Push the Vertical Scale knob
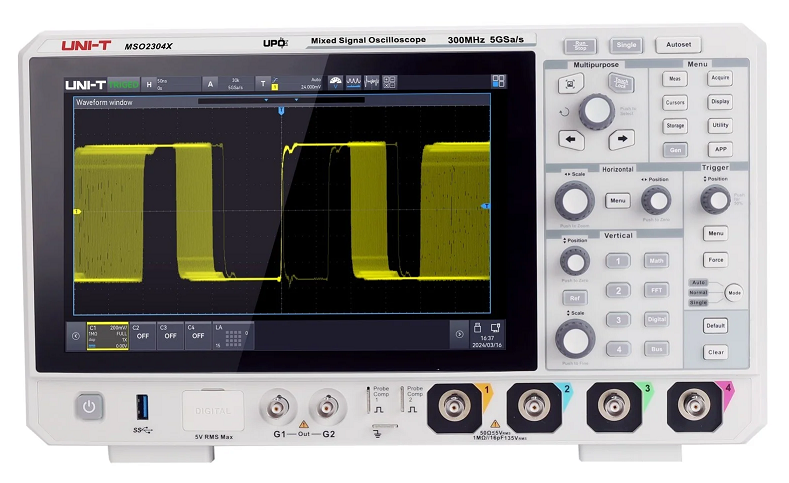The width and height of the screenshot is (789, 483). pos(575,339)
